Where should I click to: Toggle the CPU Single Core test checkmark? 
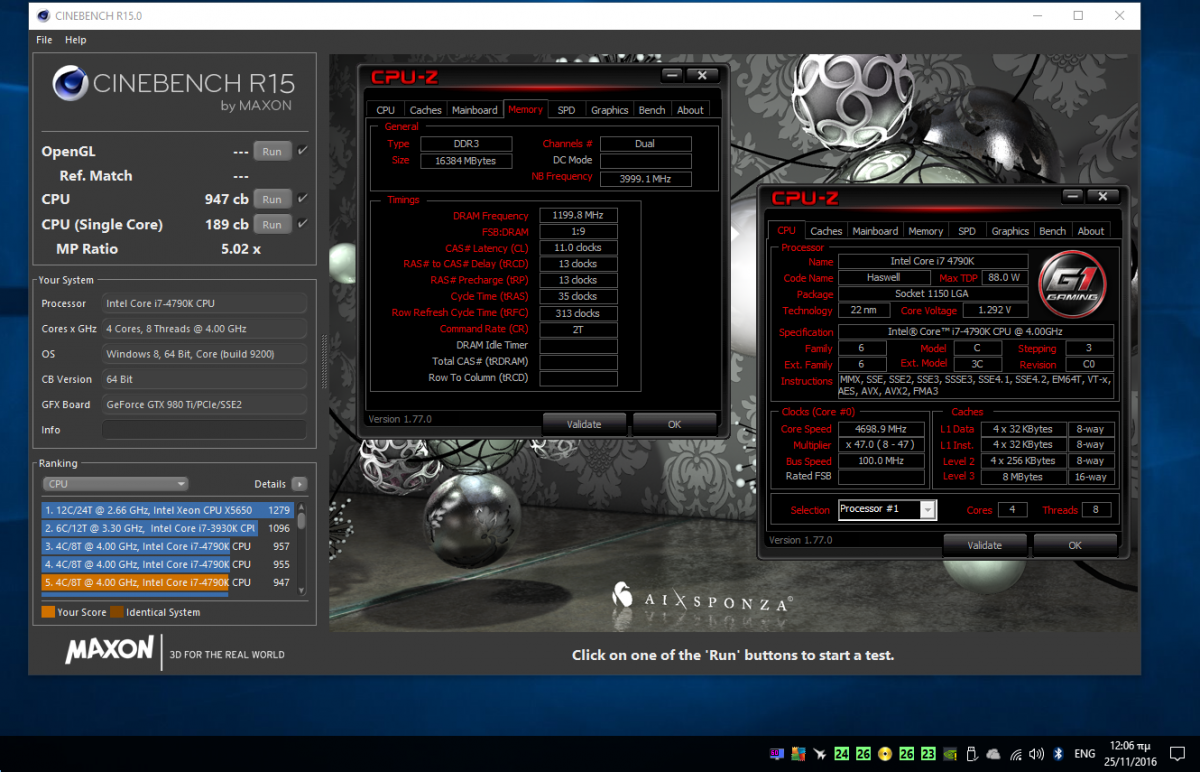click(302, 223)
